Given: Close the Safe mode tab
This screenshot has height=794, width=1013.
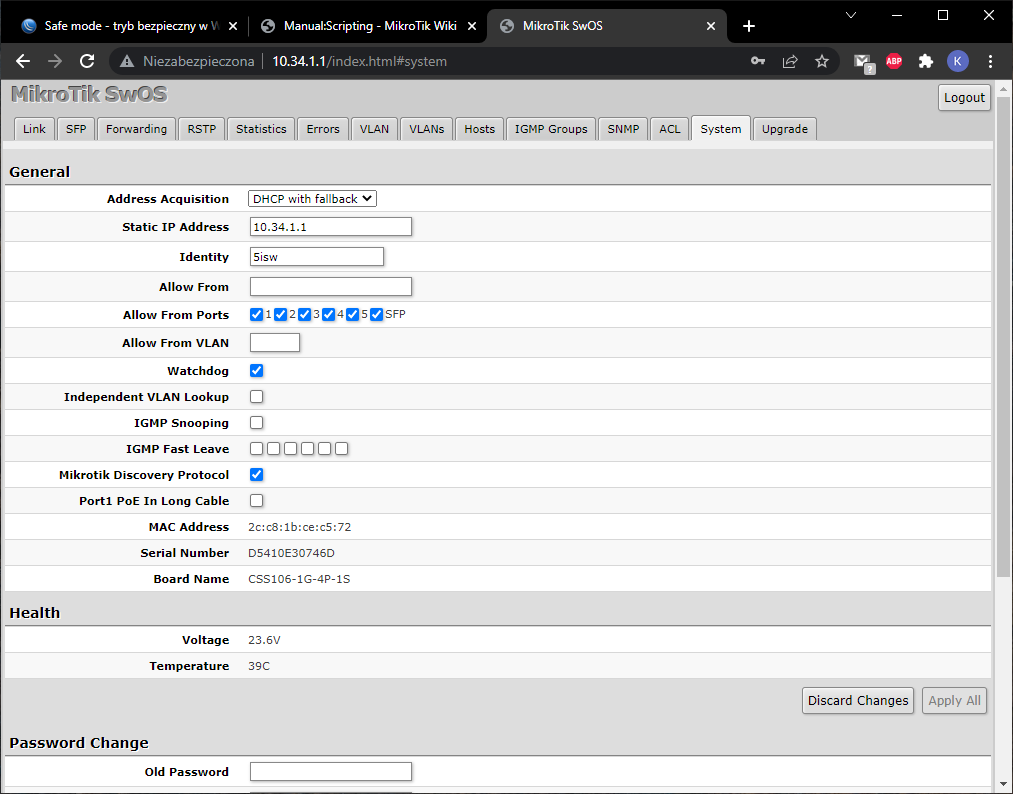Looking at the screenshot, I should point(233,26).
